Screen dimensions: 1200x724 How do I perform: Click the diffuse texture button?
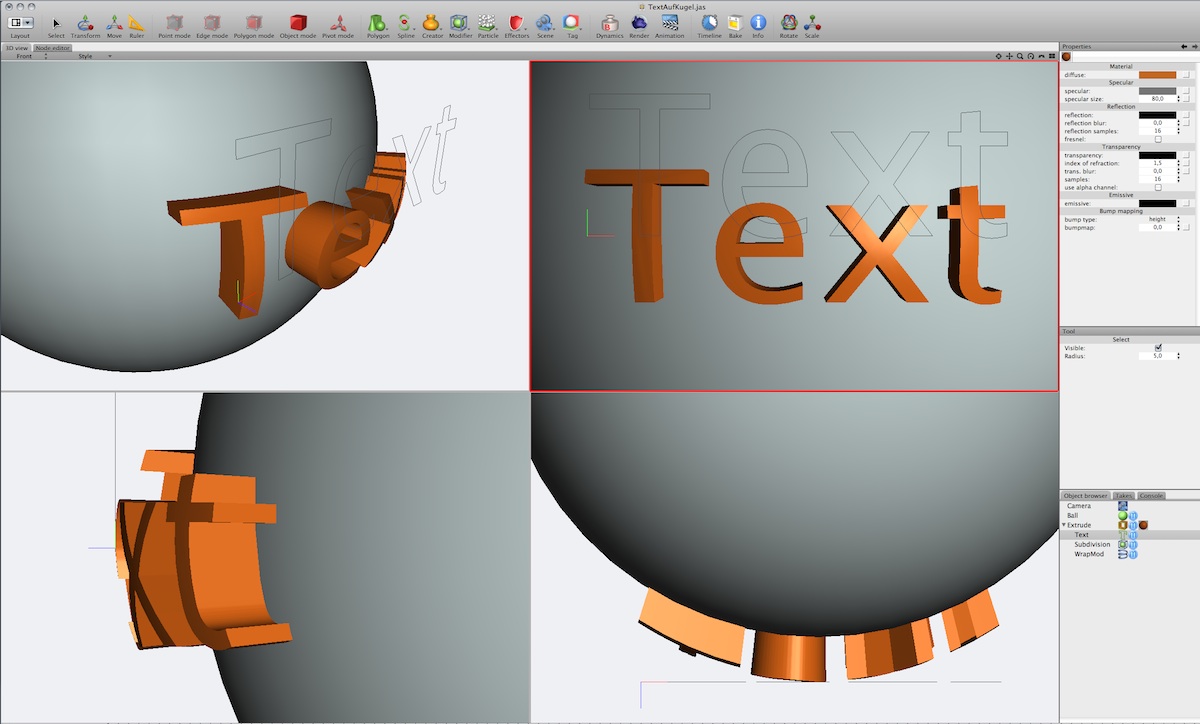point(1186,75)
